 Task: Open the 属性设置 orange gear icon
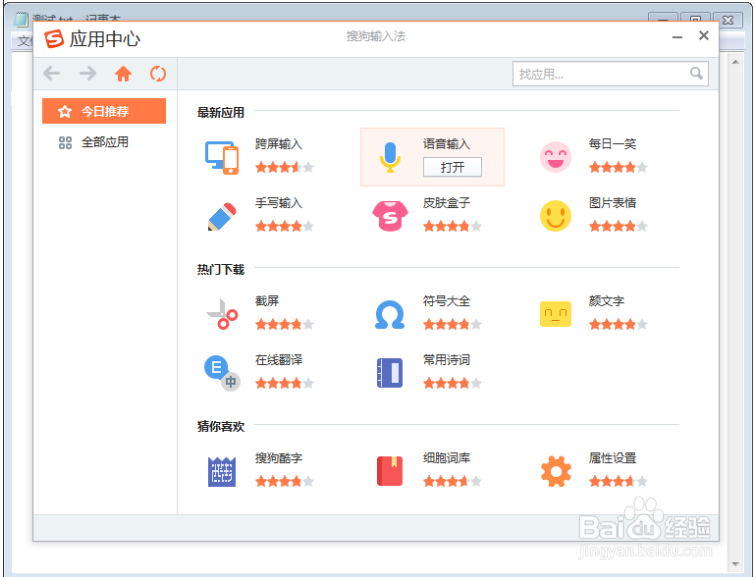point(556,471)
